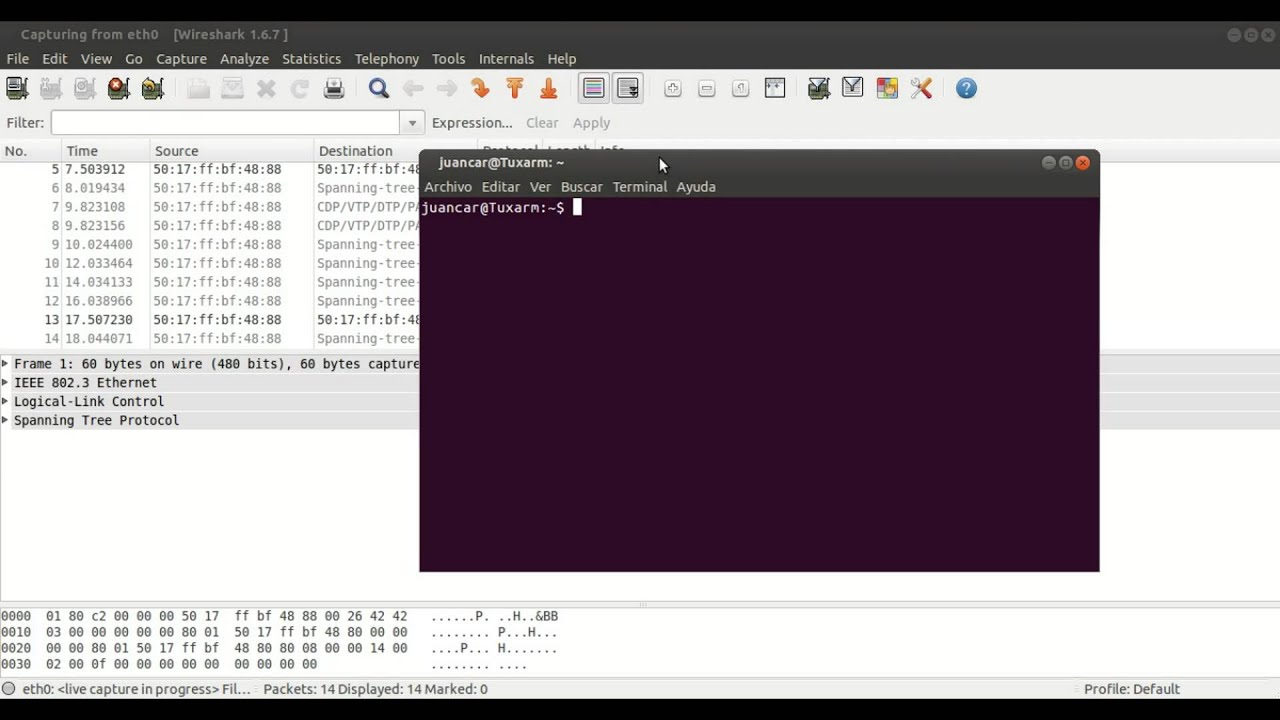Go back in packet history
Viewport: 1280px width, 720px height.
413,89
